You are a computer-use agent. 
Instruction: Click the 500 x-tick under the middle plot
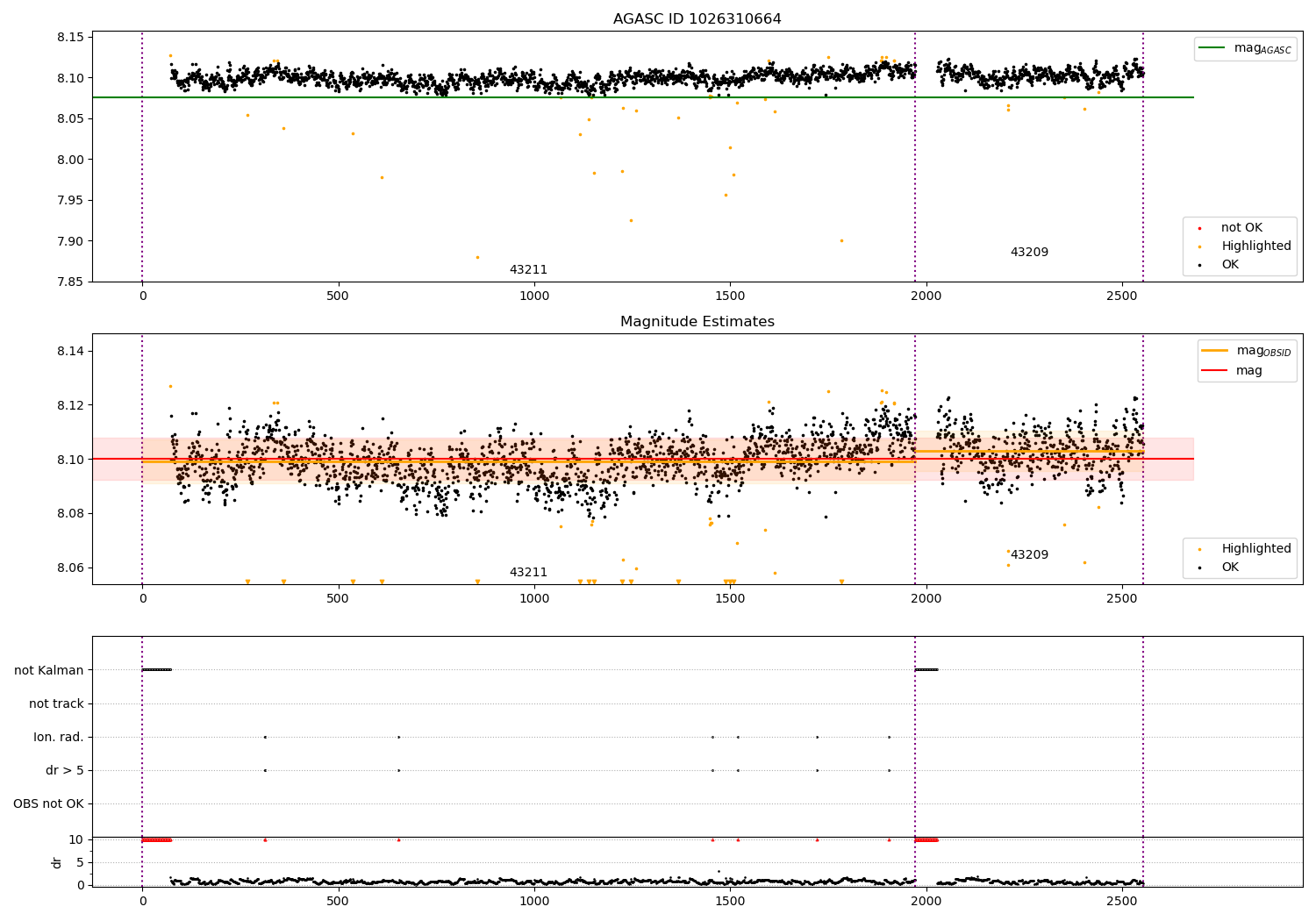[338, 599]
